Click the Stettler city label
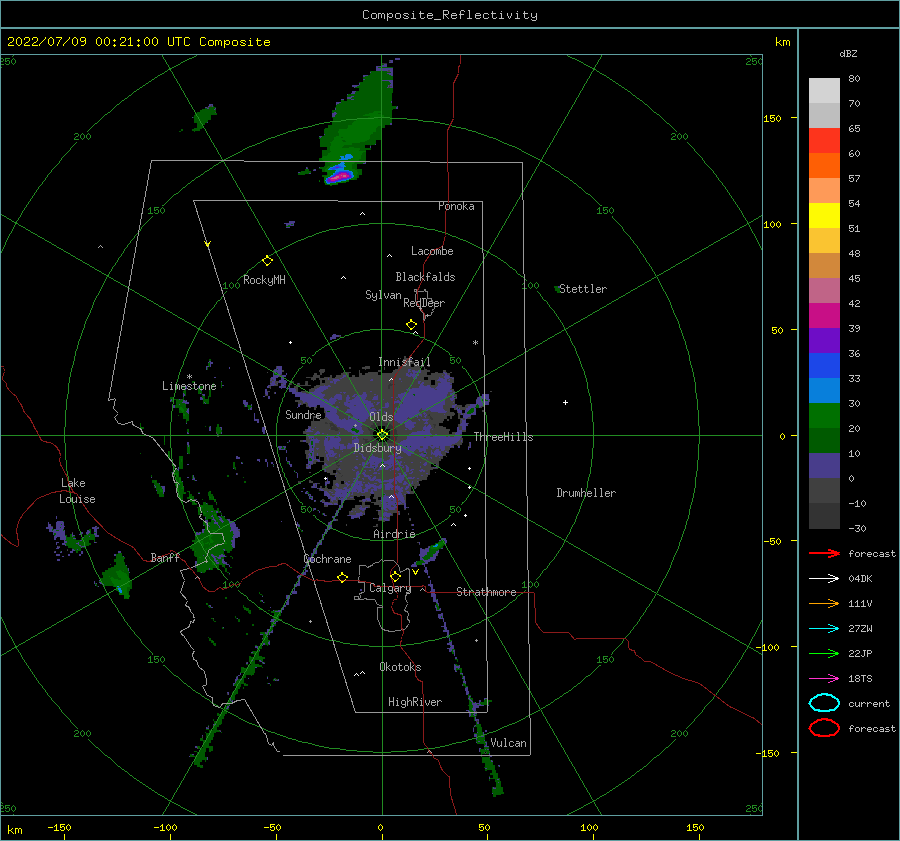Screen dimensions: 900x841 coord(583,289)
